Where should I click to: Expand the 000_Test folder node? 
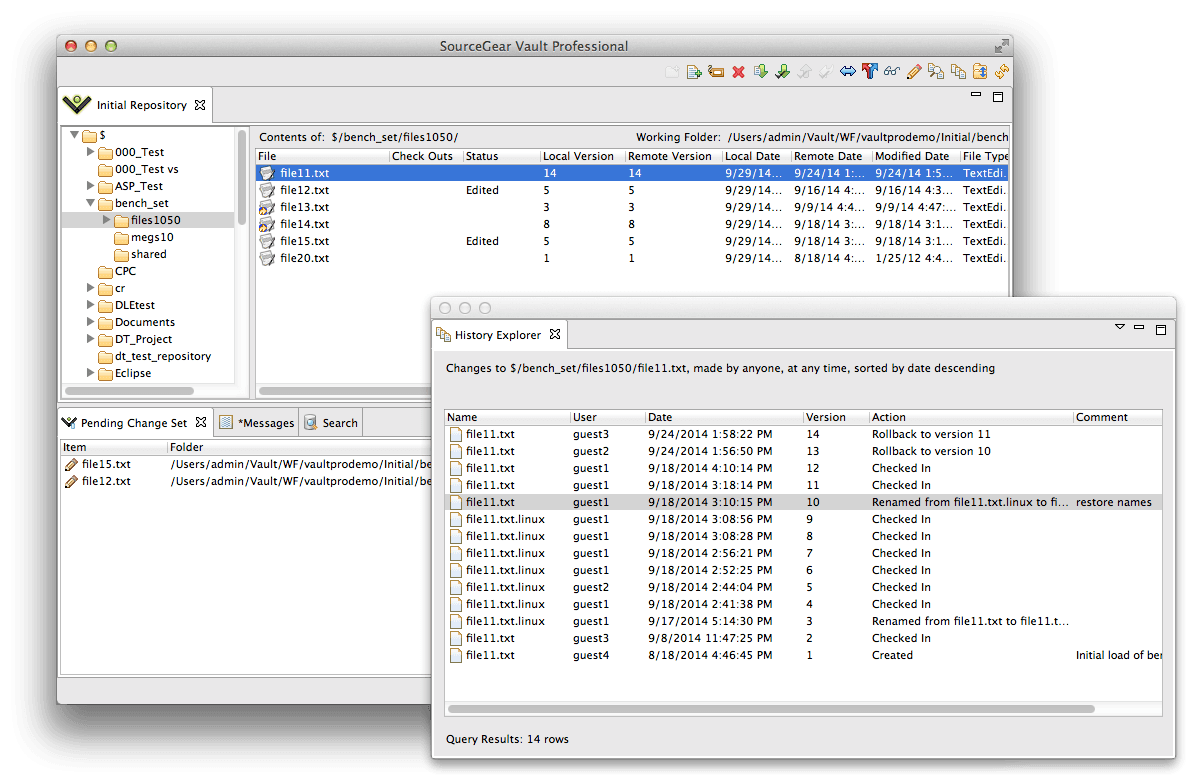click(x=90, y=152)
